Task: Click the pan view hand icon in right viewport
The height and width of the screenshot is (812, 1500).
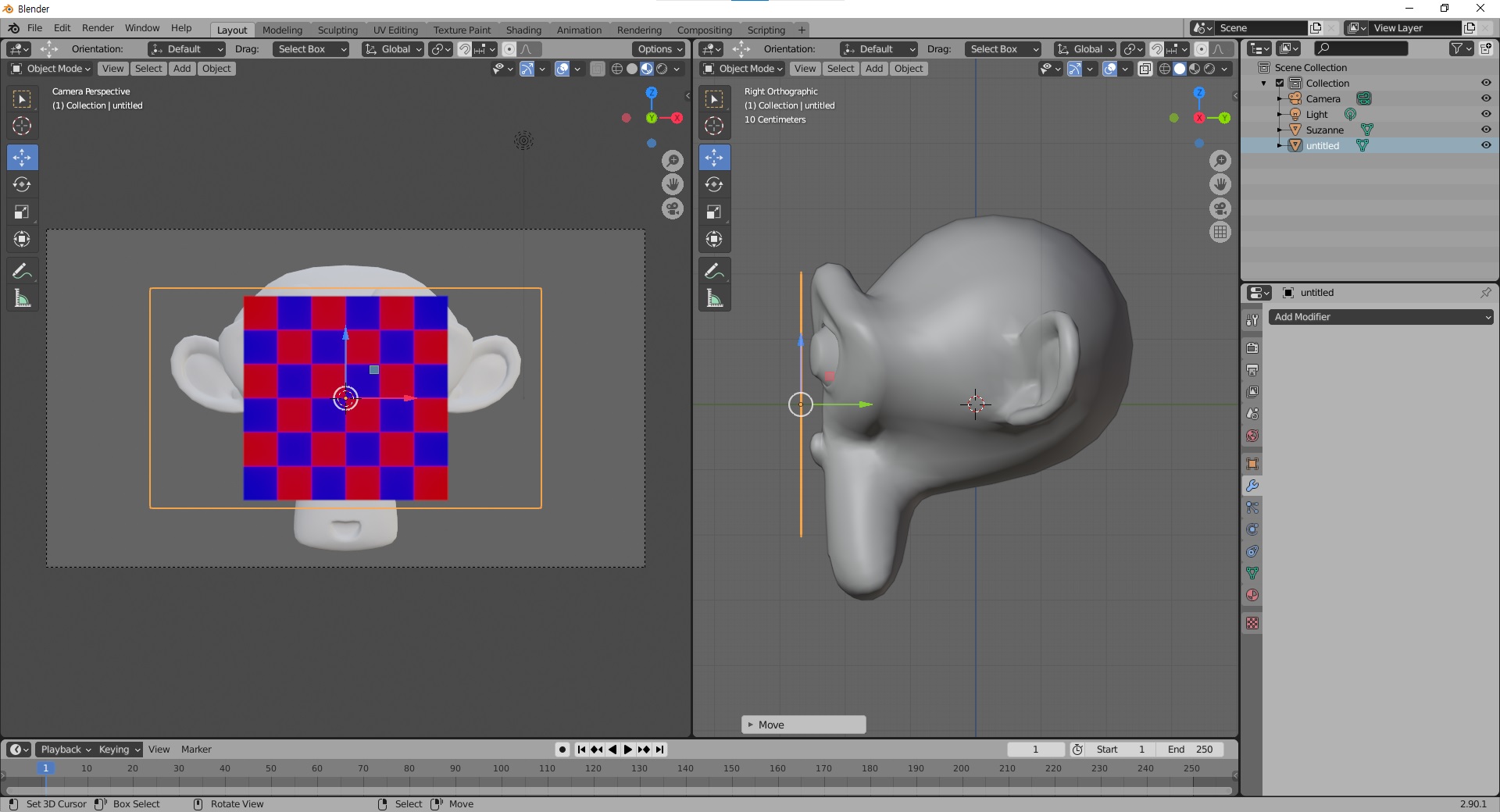Action: (x=1220, y=184)
